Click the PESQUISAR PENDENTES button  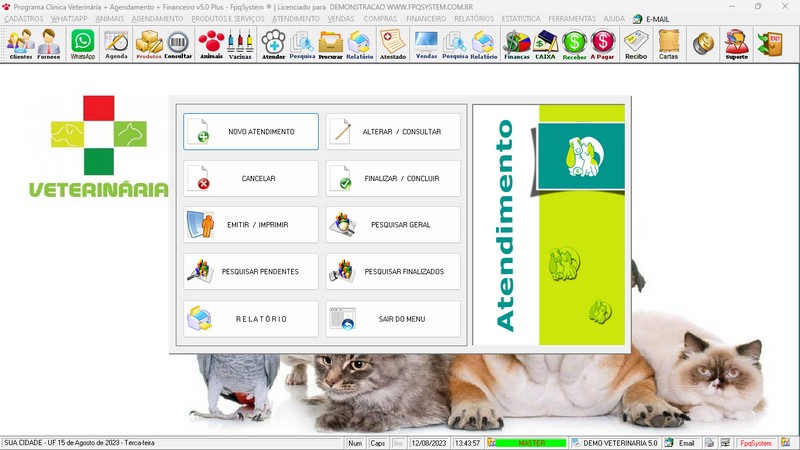pos(251,271)
